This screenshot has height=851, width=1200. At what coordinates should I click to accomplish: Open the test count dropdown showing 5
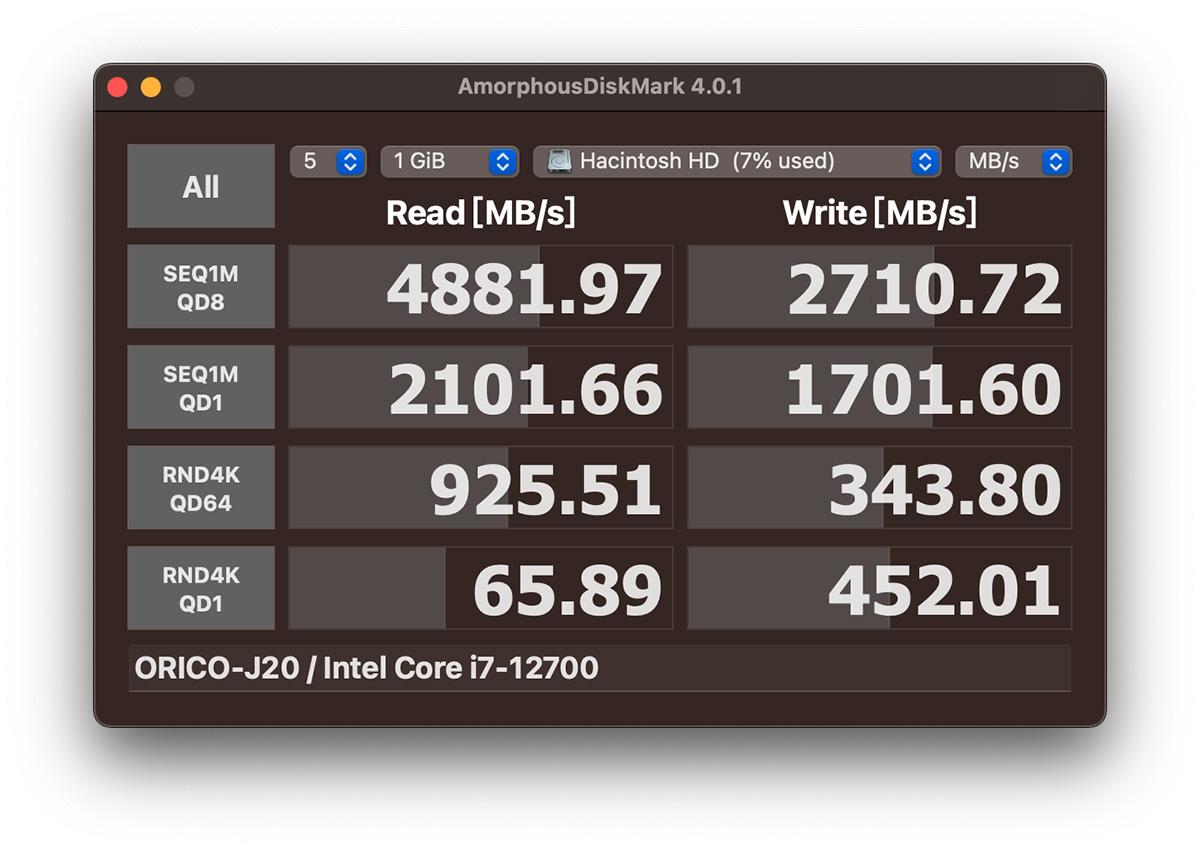point(328,161)
